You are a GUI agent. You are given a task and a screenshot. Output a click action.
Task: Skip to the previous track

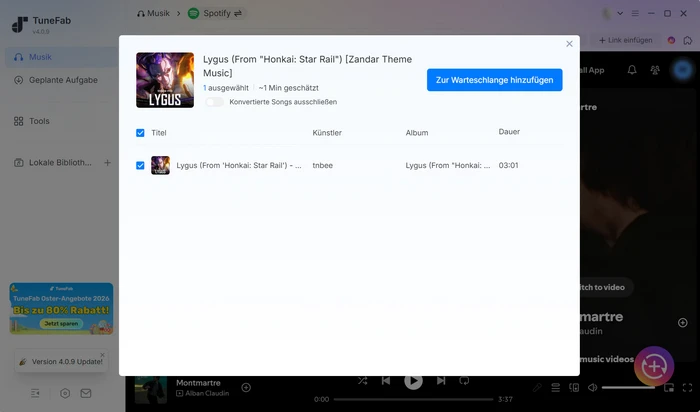386,381
